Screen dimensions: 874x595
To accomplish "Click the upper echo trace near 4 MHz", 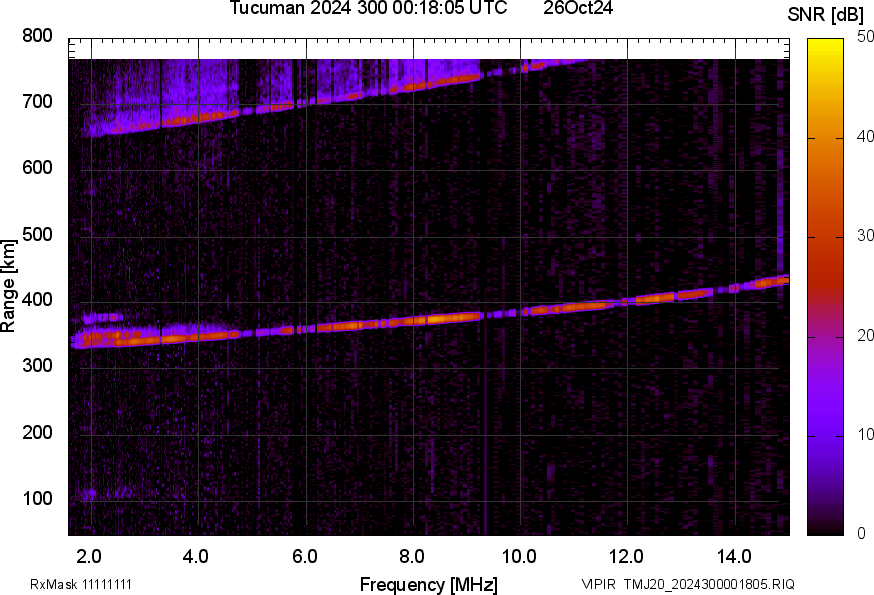I will (197, 118).
